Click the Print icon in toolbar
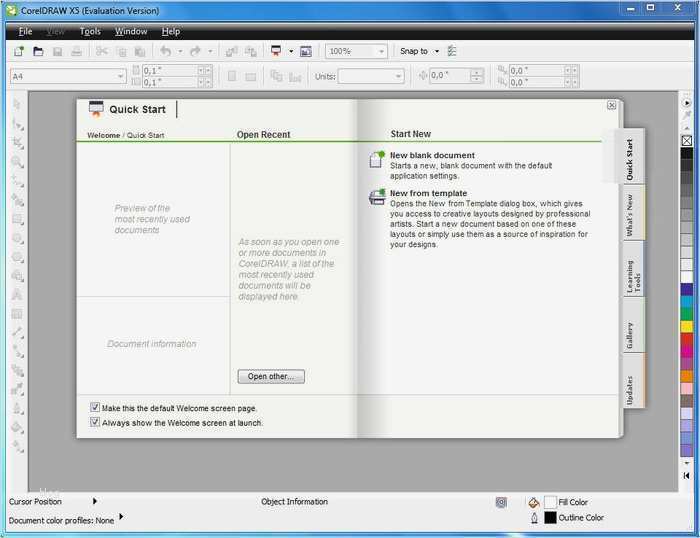This screenshot has width=700, height=538. [x=76, y=51]
